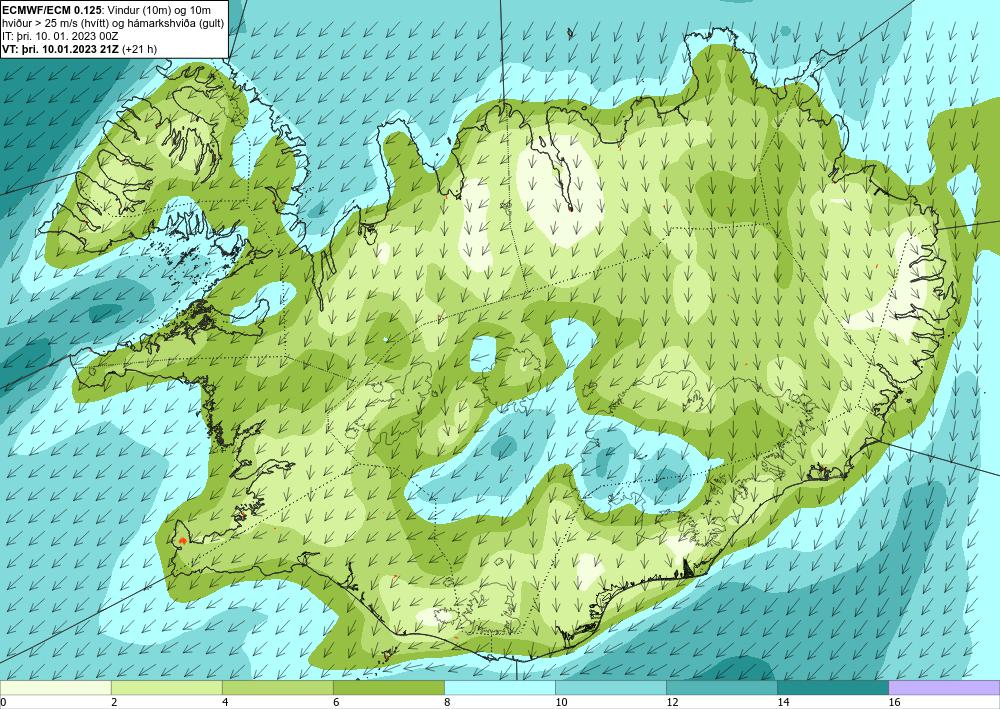Click the "VT: þri. 10.01.2023 21Z (+21 h)" line
The width and height of the screenshot is (1000, 709).
pyautogui.click(x=80, y=49)
